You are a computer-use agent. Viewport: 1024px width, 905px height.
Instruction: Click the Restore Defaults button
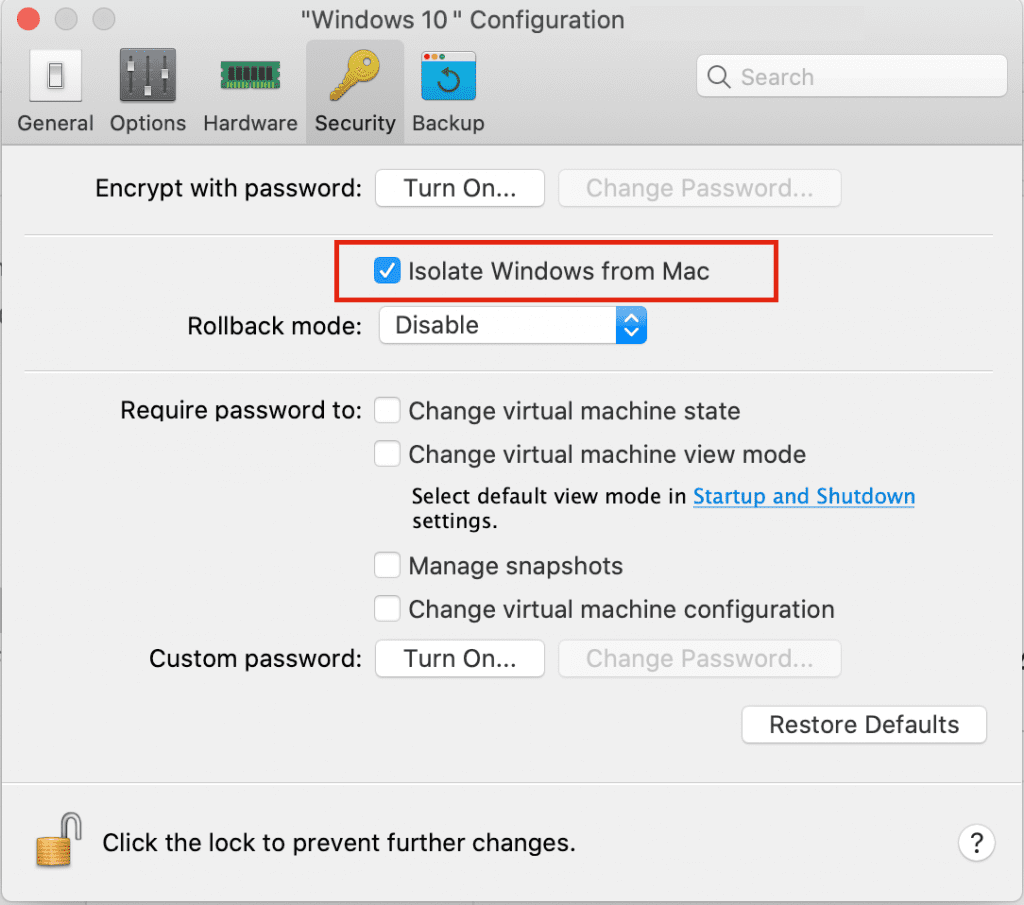(864, 725)
